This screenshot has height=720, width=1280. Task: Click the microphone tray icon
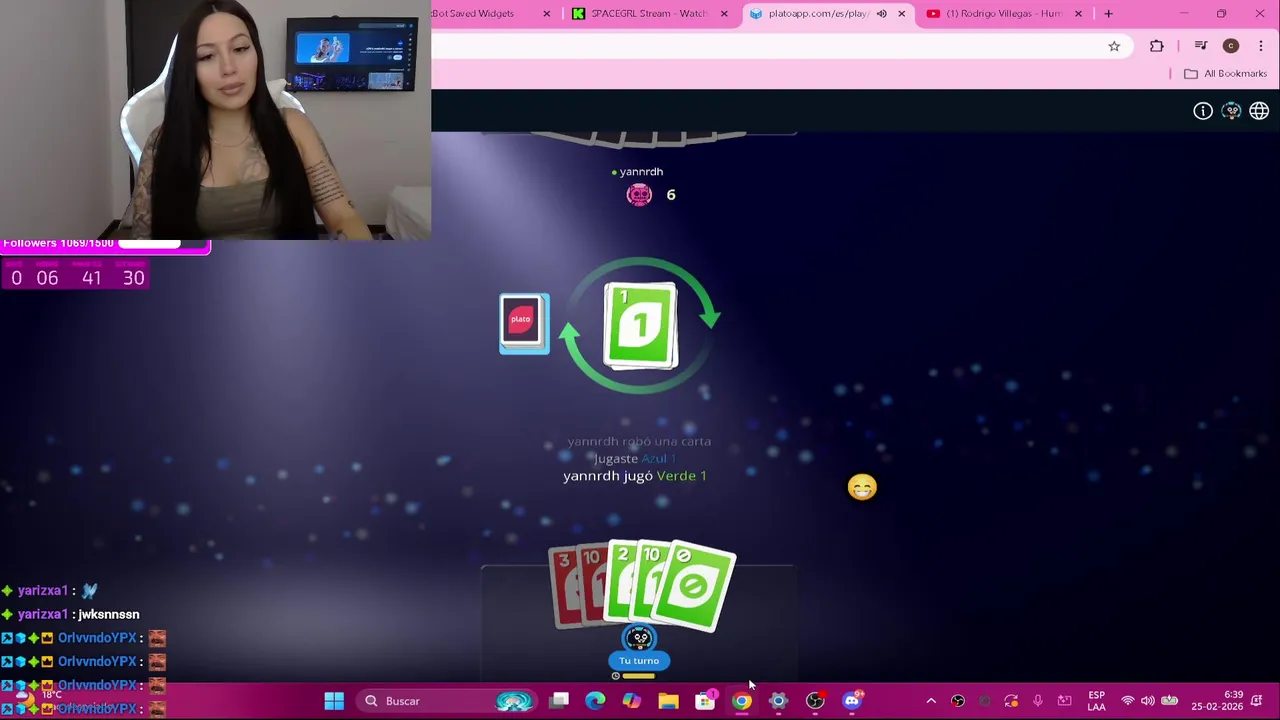(1038, 701)
